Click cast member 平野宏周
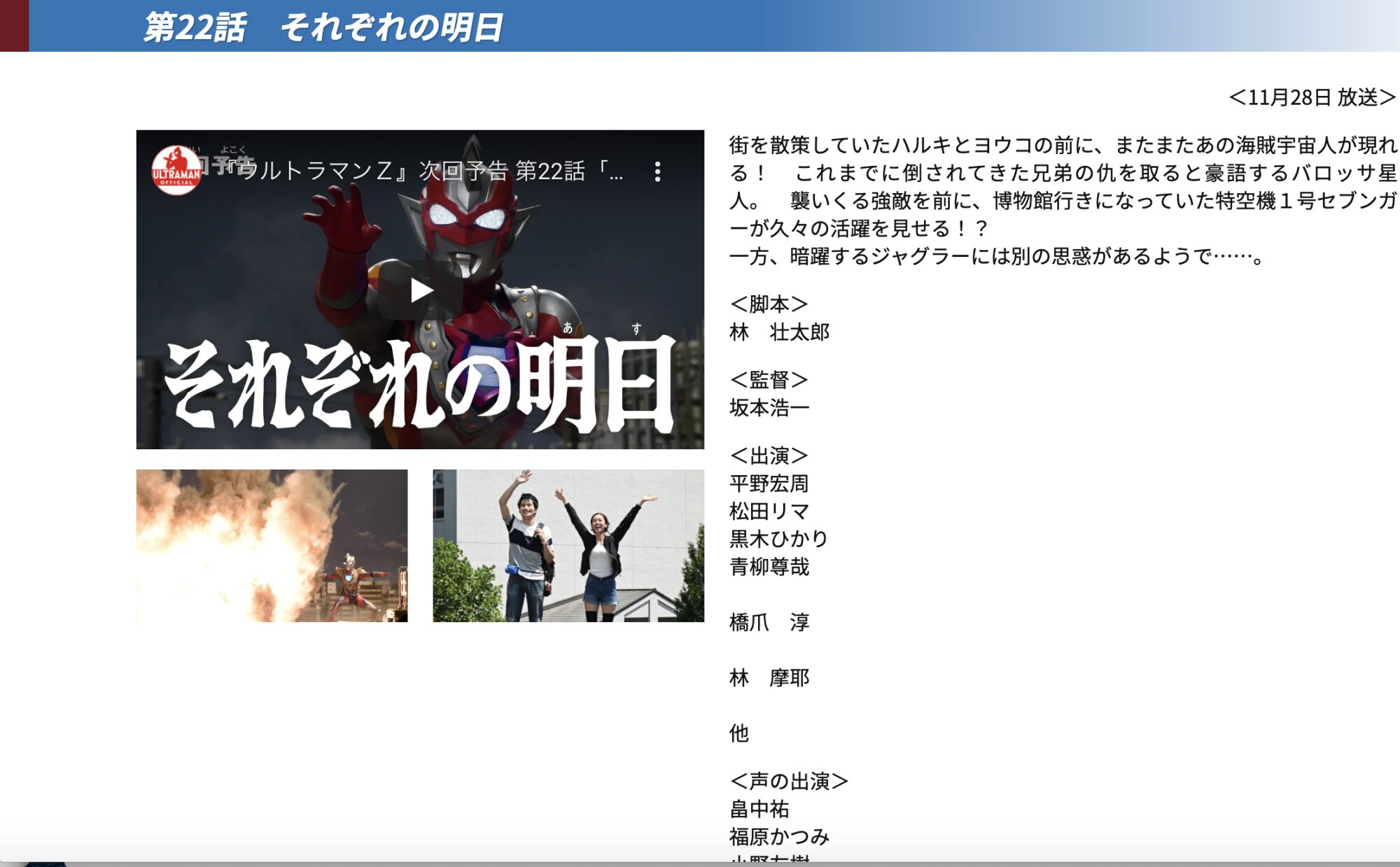1400x867 pixels. [x=769, y=484]
